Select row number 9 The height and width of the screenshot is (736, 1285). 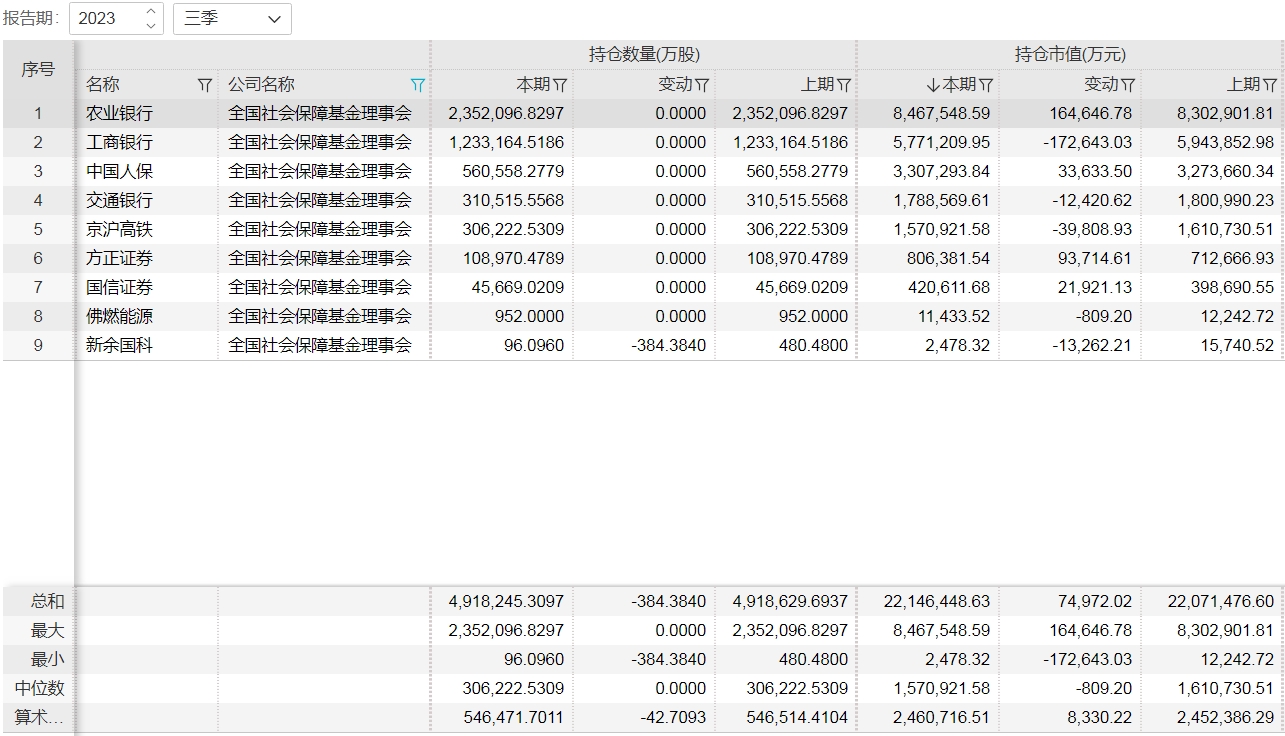point(38,346)
